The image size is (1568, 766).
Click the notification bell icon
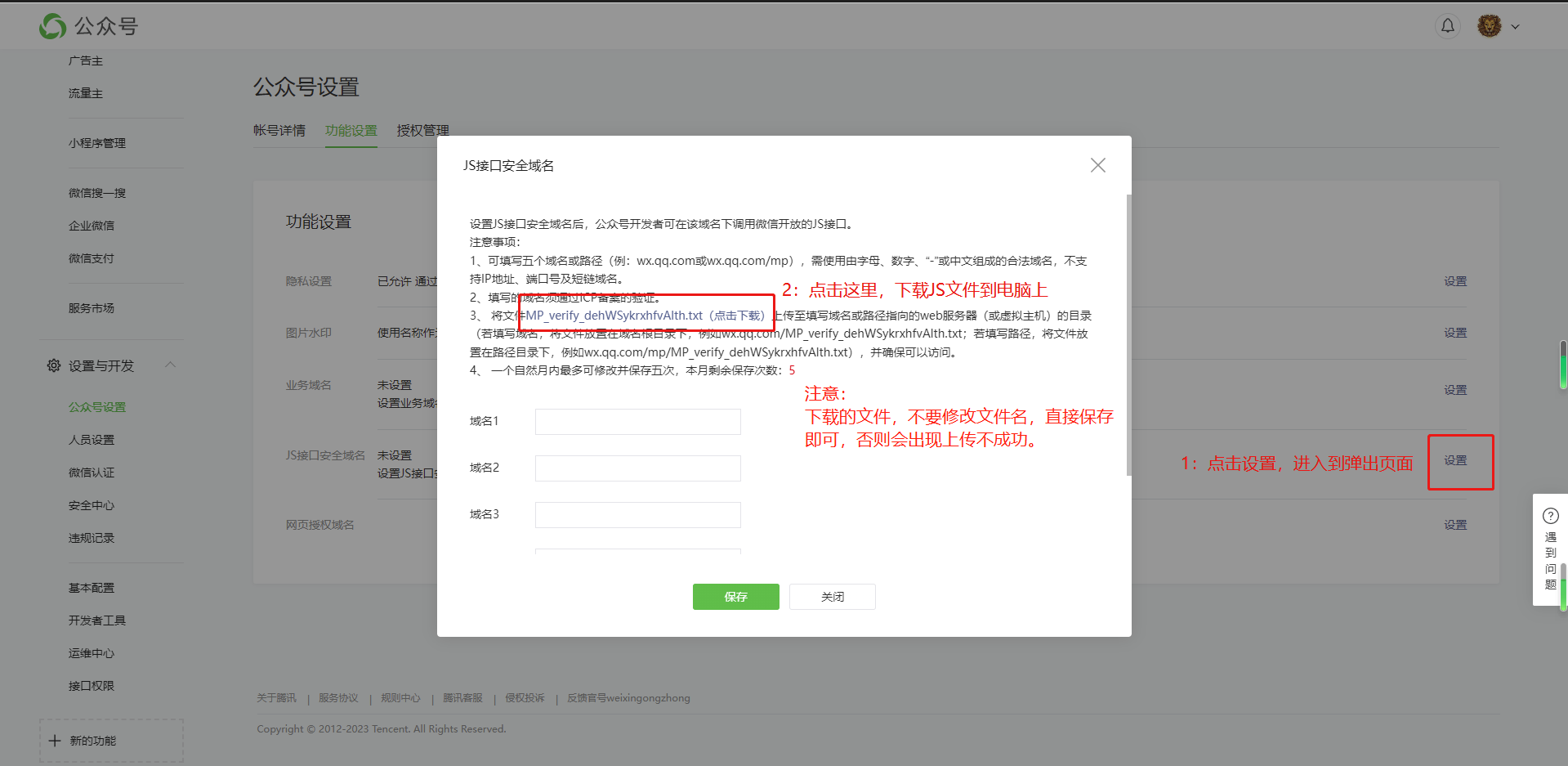(1447, 26)
